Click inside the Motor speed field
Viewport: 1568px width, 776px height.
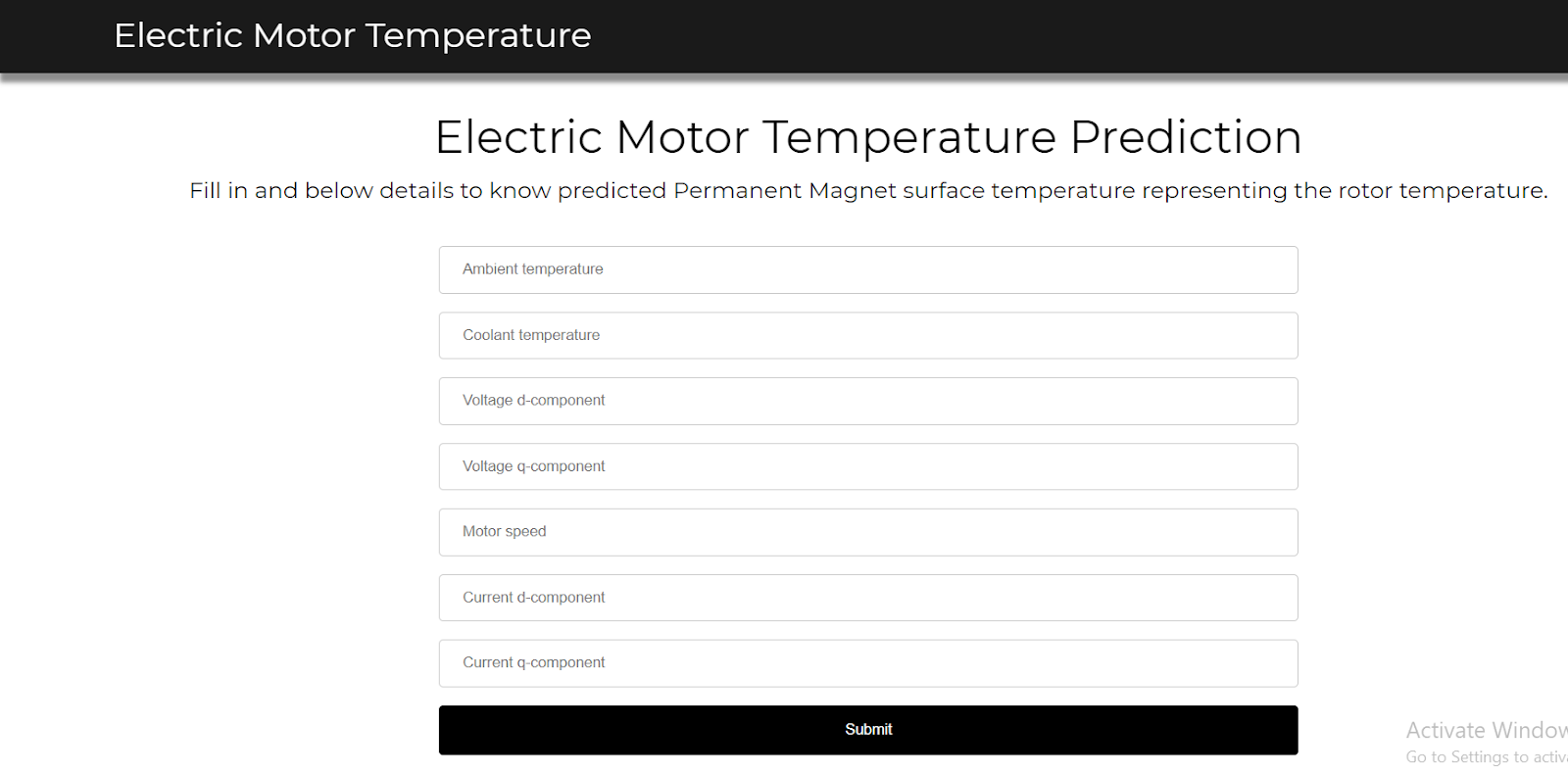pos(868,532)
